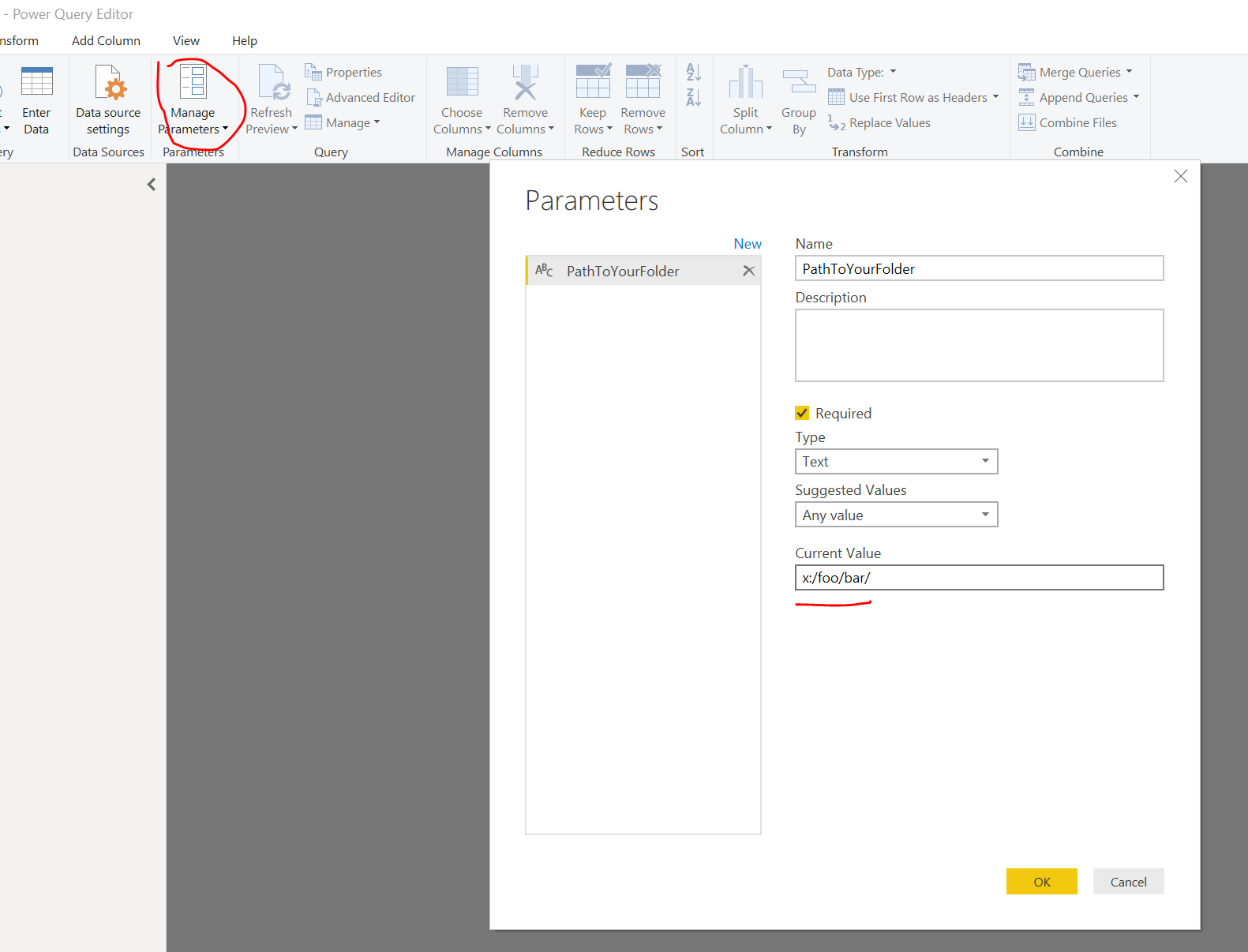Click the Split Column icon
This screenshot has height=952, width=1248.
[x=745, y=82]
